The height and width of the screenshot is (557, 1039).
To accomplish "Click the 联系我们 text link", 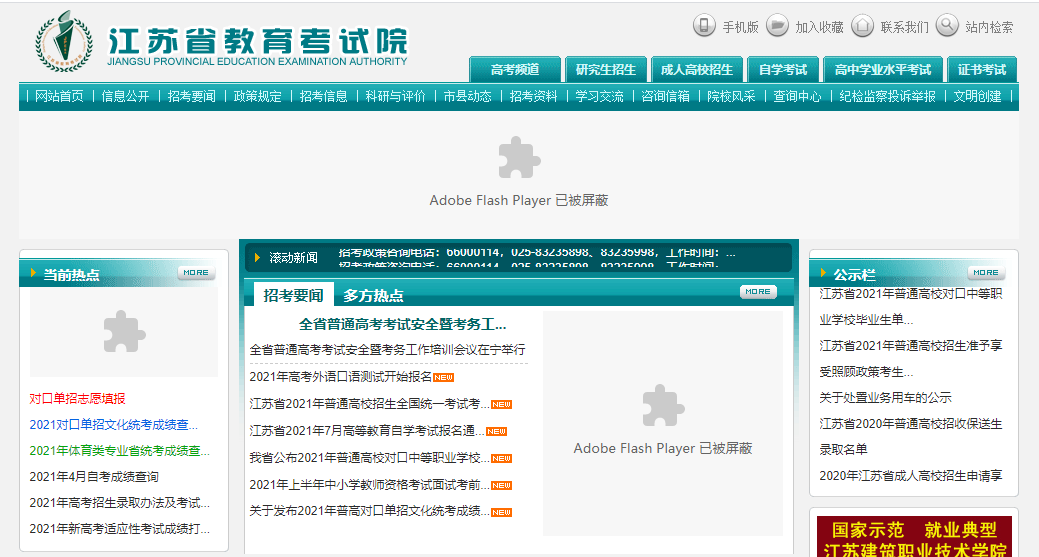I will tap(904, 27).
